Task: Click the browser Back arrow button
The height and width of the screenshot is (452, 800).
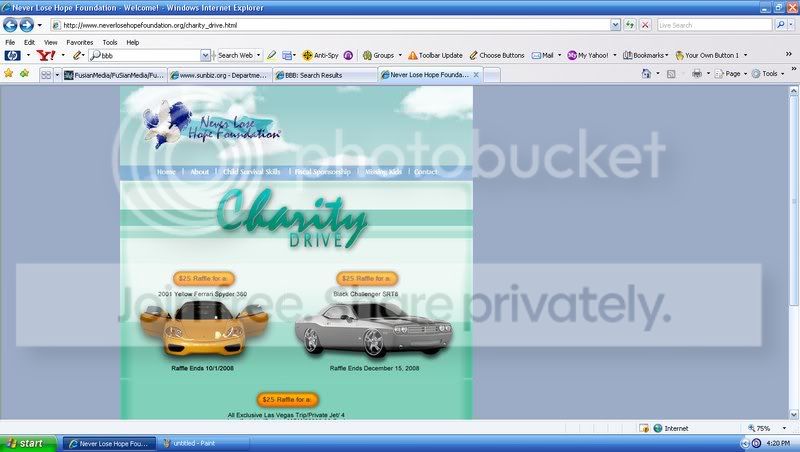Action: pyautogui.click(x=11, y=24)
